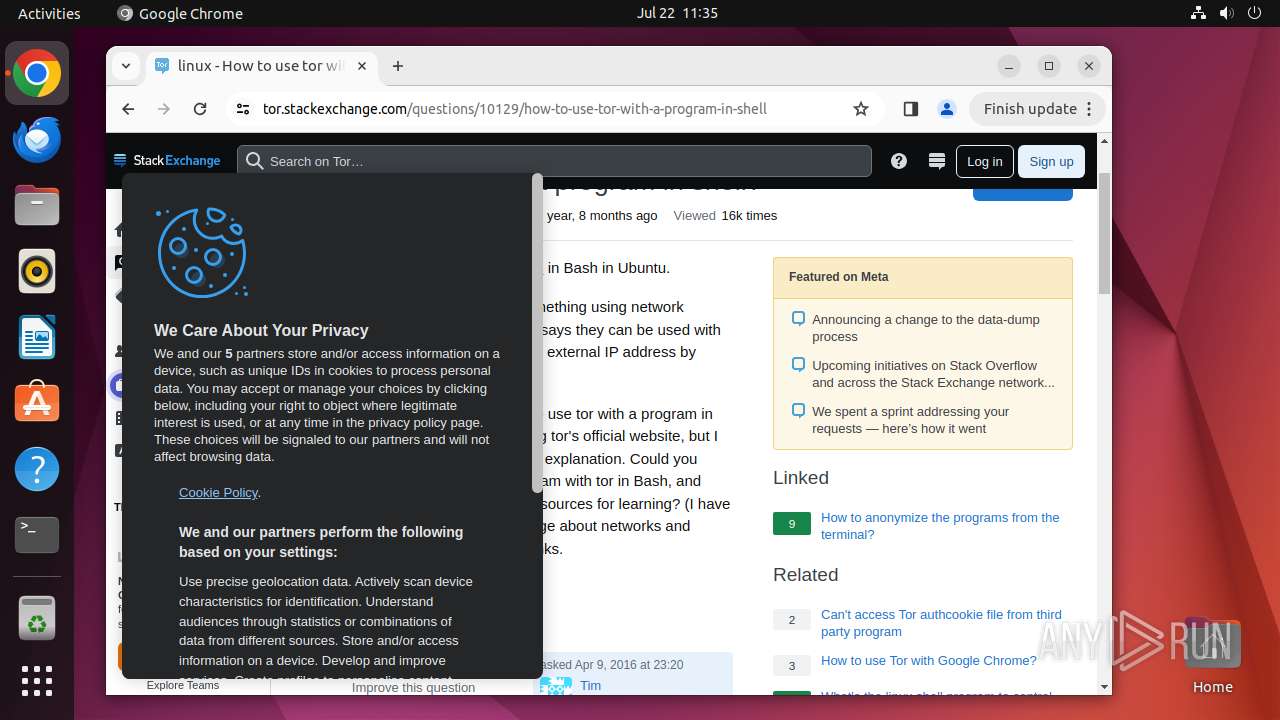Open the Google Chrome app menu
The width and height of the screenshot is (1280, 720).
coord(180,13)
